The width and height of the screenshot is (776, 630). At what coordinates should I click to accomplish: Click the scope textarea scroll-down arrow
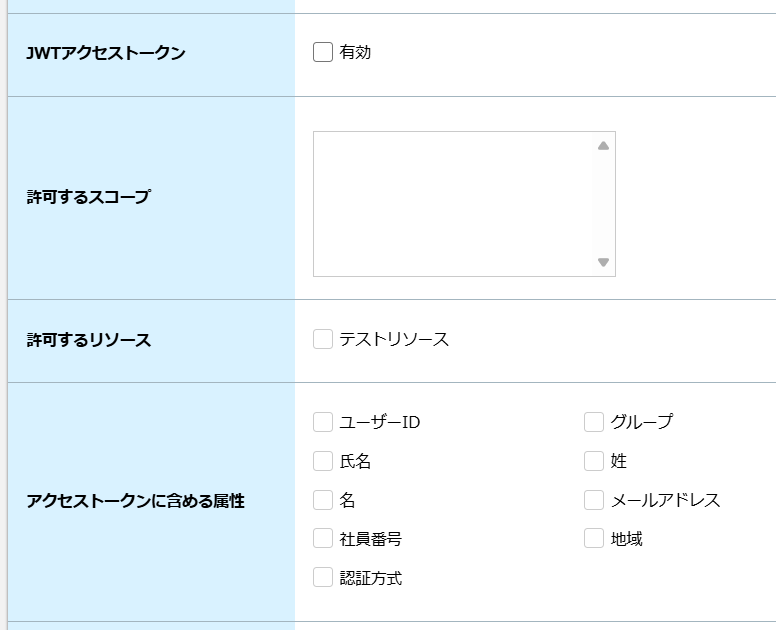point(603,262)
